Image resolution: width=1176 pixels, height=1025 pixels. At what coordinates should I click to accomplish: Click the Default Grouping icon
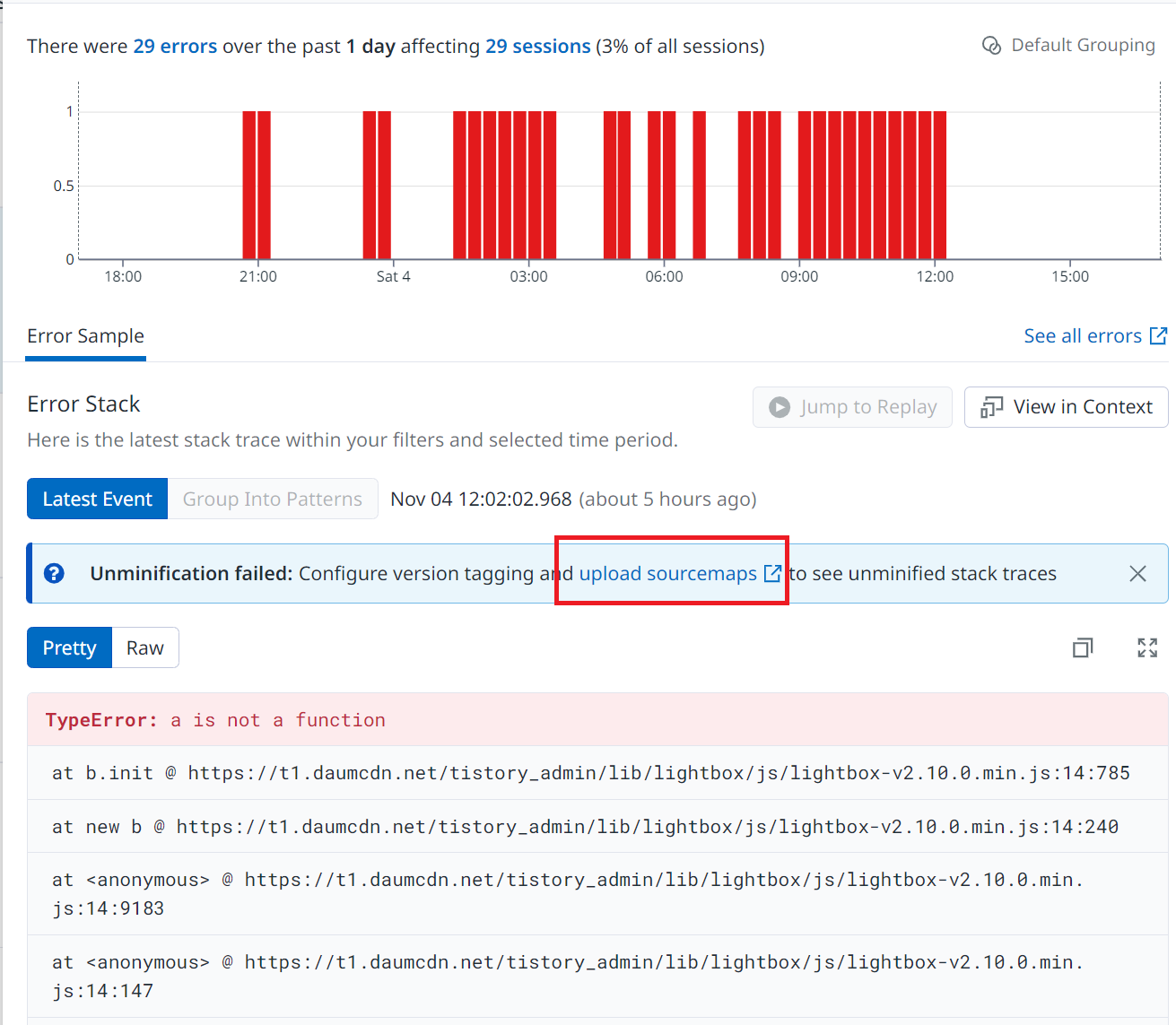(991, 46)
